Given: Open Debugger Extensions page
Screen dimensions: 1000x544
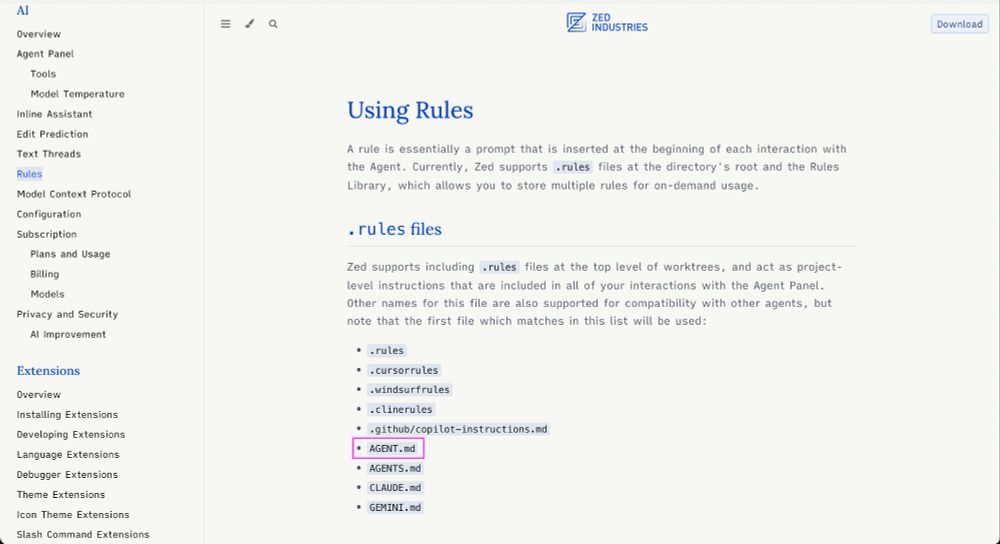Looking at the screenshot, I should coord(68,474).
